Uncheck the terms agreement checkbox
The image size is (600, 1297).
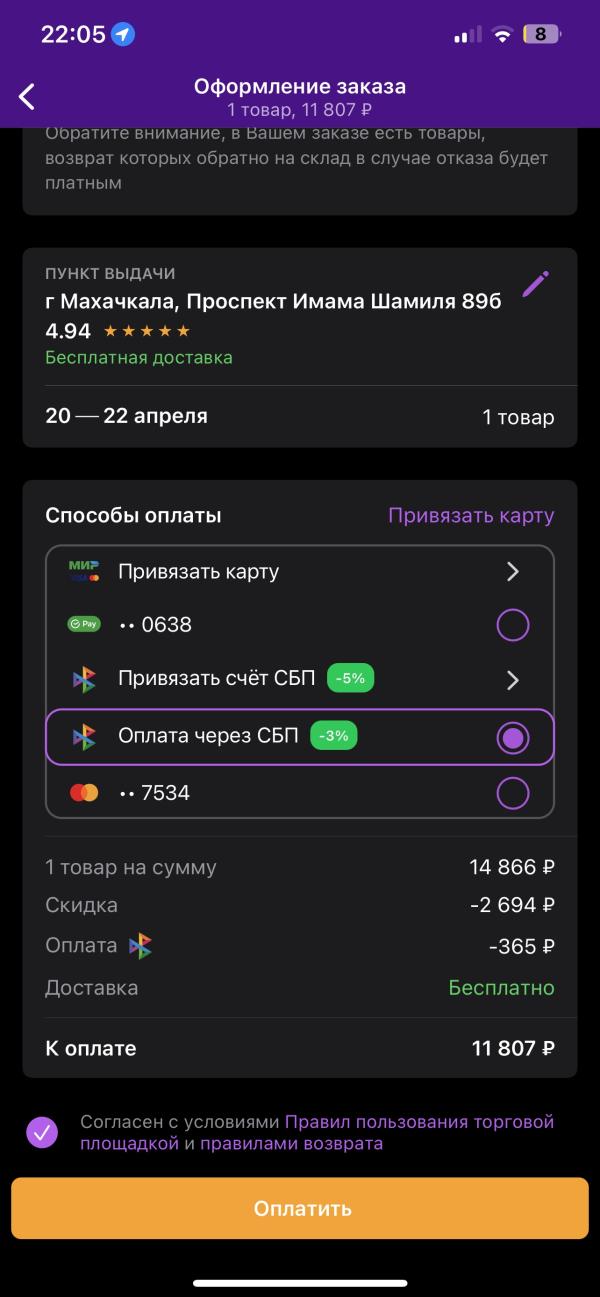42,1132
